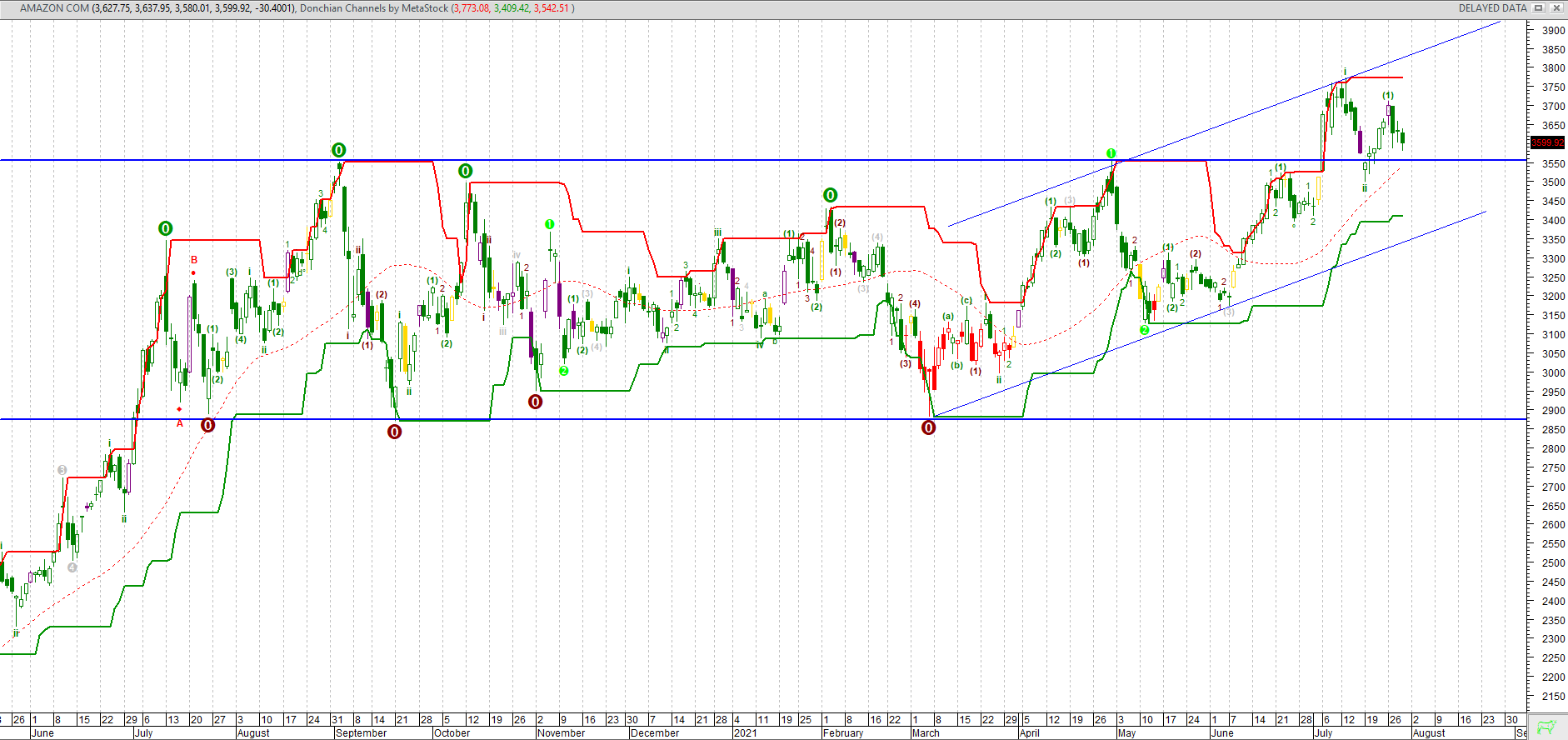Select the horizontal blue line near 2880
Image resolution: width=1568 pixels, height=740 pixels.
pos(763,419)
